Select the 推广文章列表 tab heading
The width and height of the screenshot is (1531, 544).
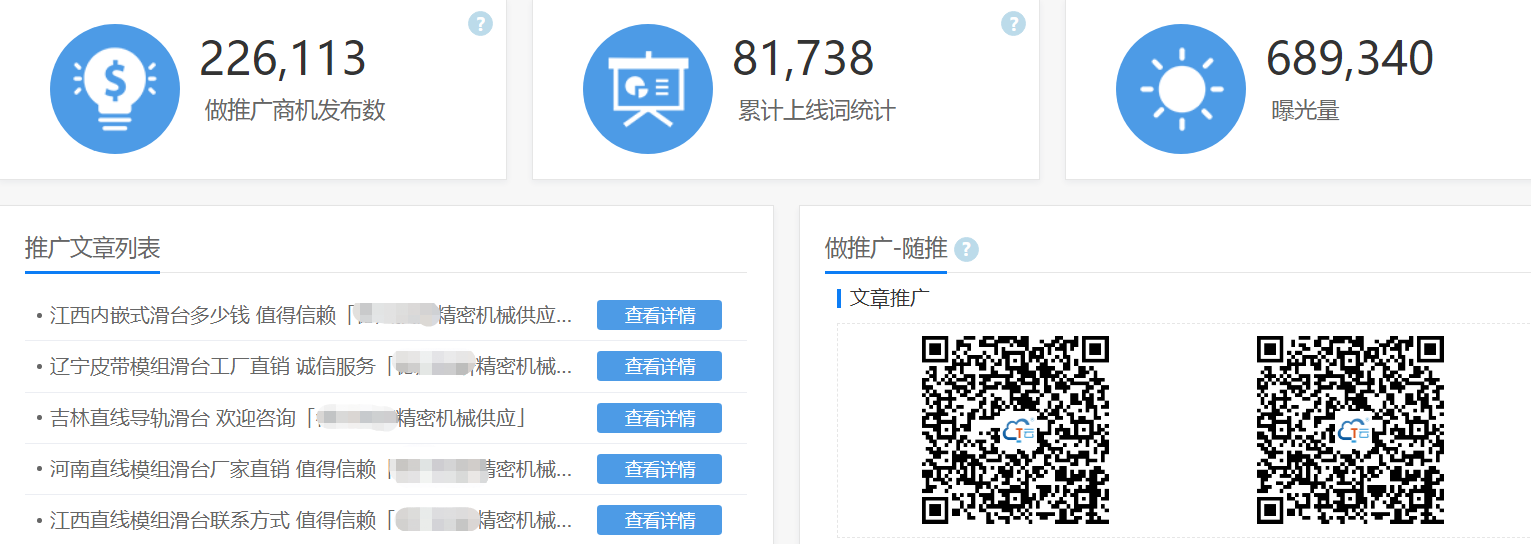(x=92, y=248)
